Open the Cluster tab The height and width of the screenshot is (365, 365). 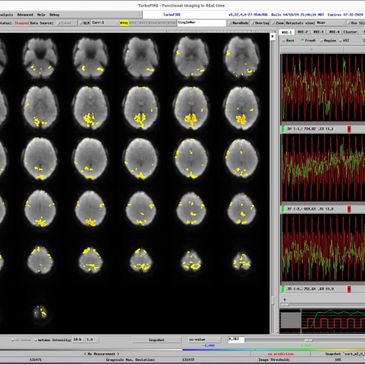tap(350, 32)
